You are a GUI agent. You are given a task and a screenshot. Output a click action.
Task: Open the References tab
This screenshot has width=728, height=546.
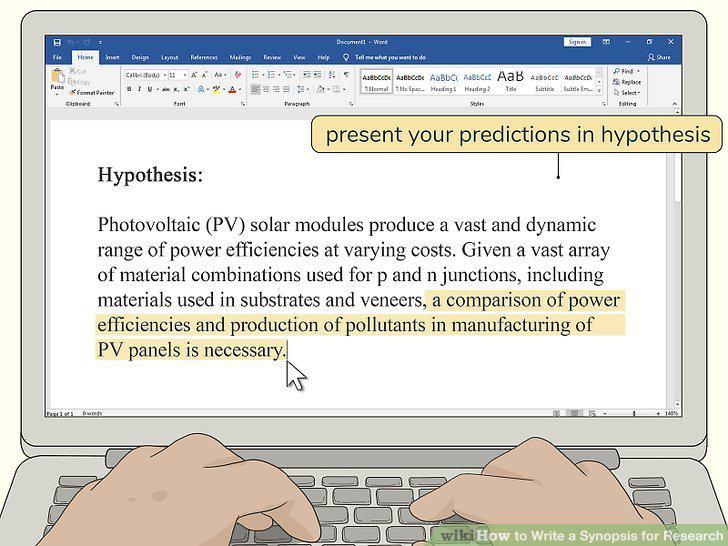click(x=204, y=57)
